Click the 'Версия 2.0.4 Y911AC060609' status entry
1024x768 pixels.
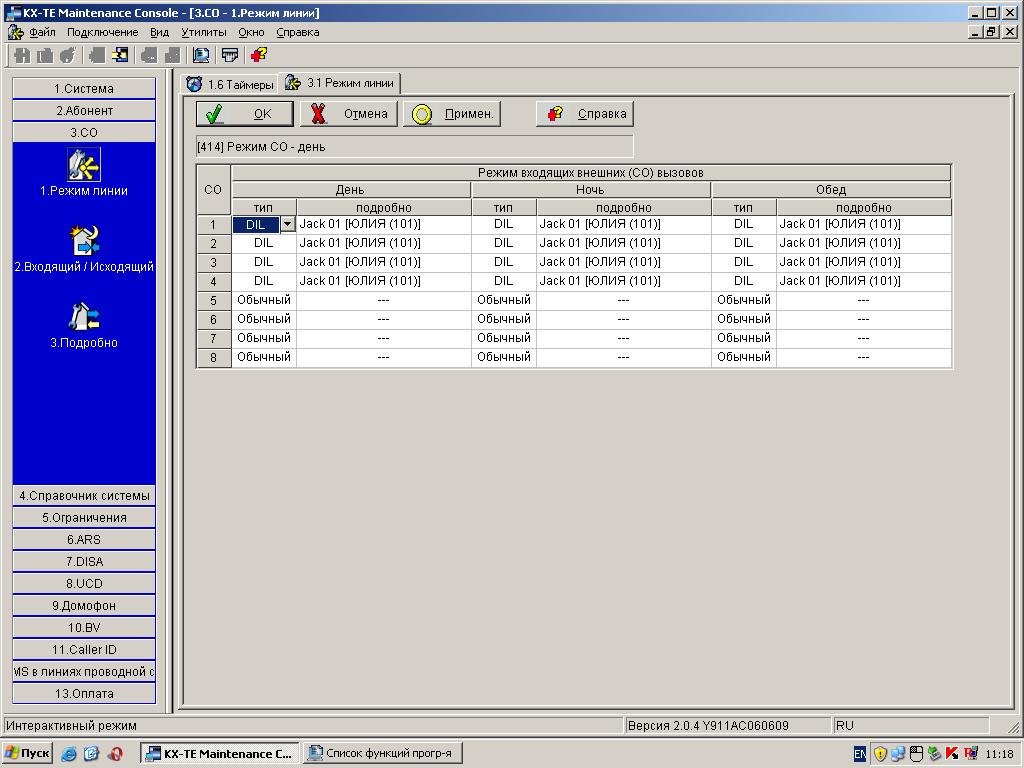coord(728,726)
